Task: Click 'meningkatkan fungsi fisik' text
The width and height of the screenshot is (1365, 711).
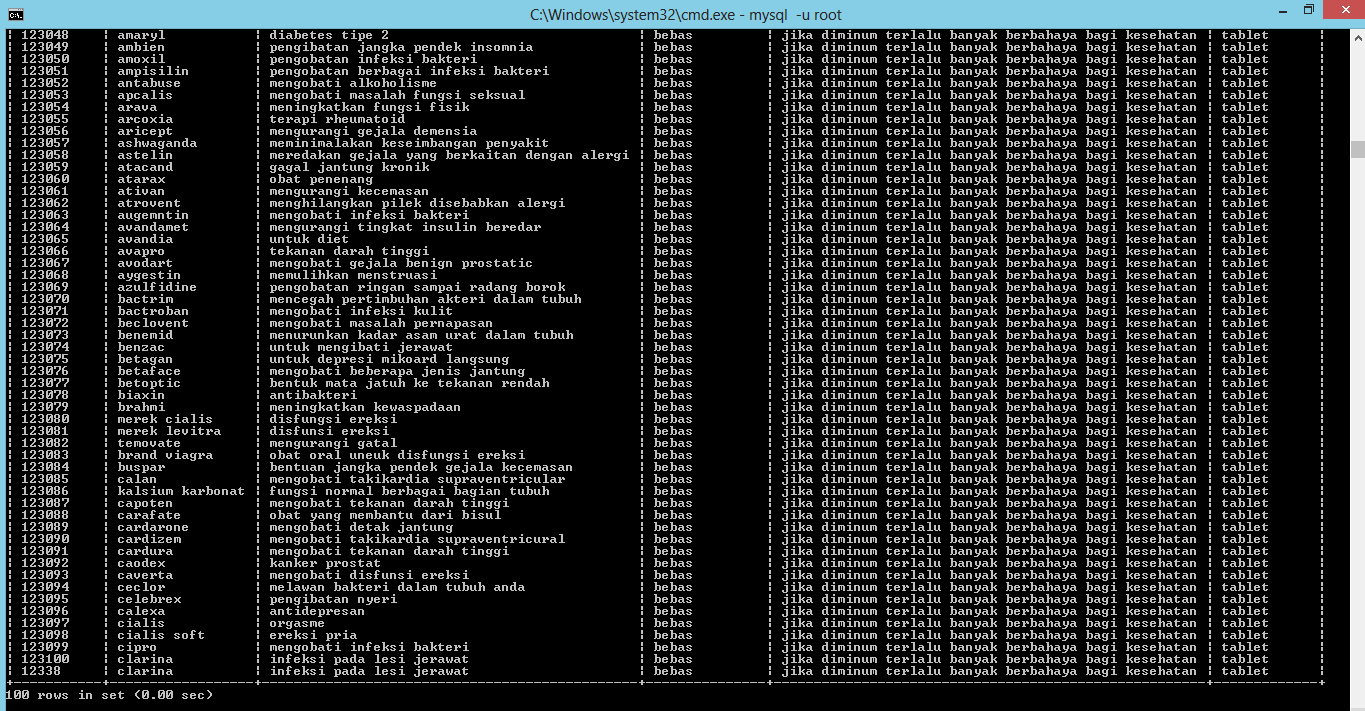Action: (369, 107)
